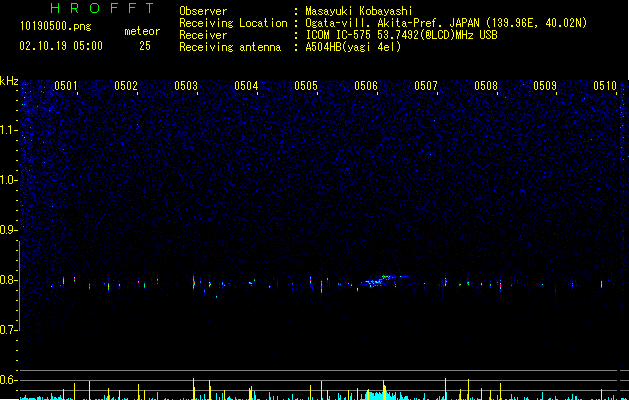This screenshot has height=400, width=629.
Task: Click the Ogata-vill. Akita-Pref. JAPAN location text
Action: [x=446, y=23]
